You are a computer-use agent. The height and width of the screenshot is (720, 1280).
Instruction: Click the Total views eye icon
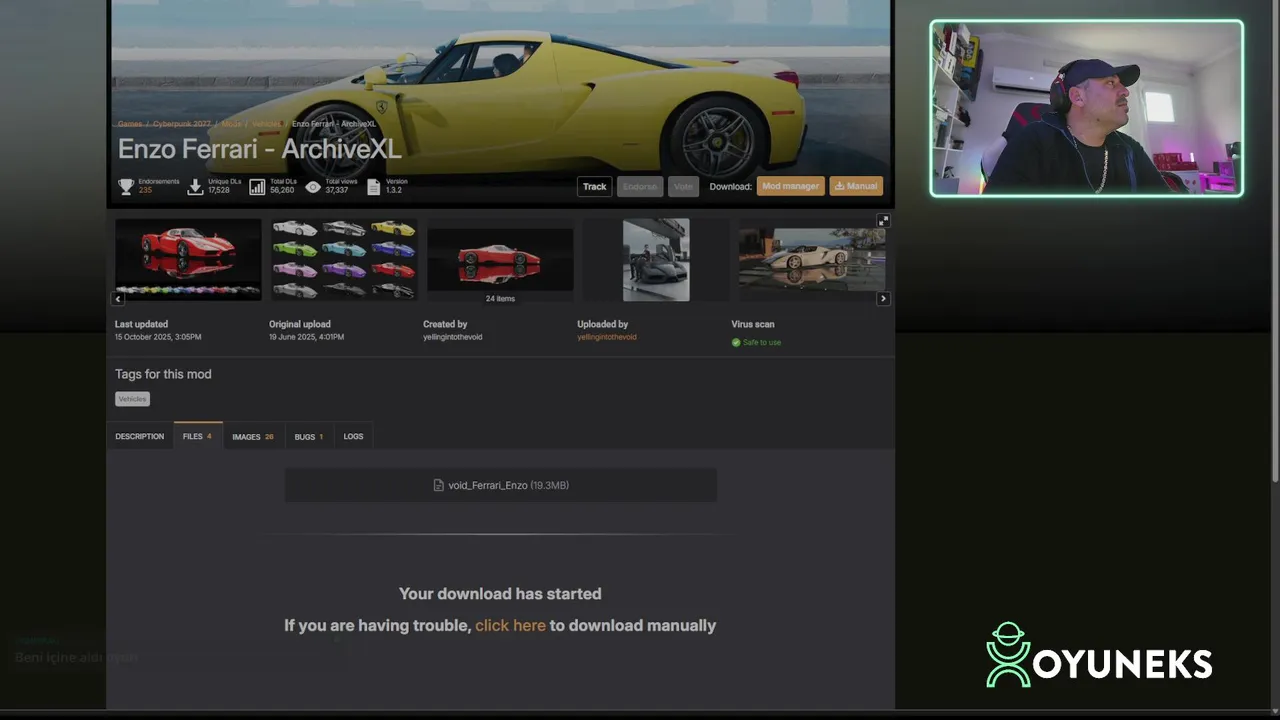click(314, 187)
